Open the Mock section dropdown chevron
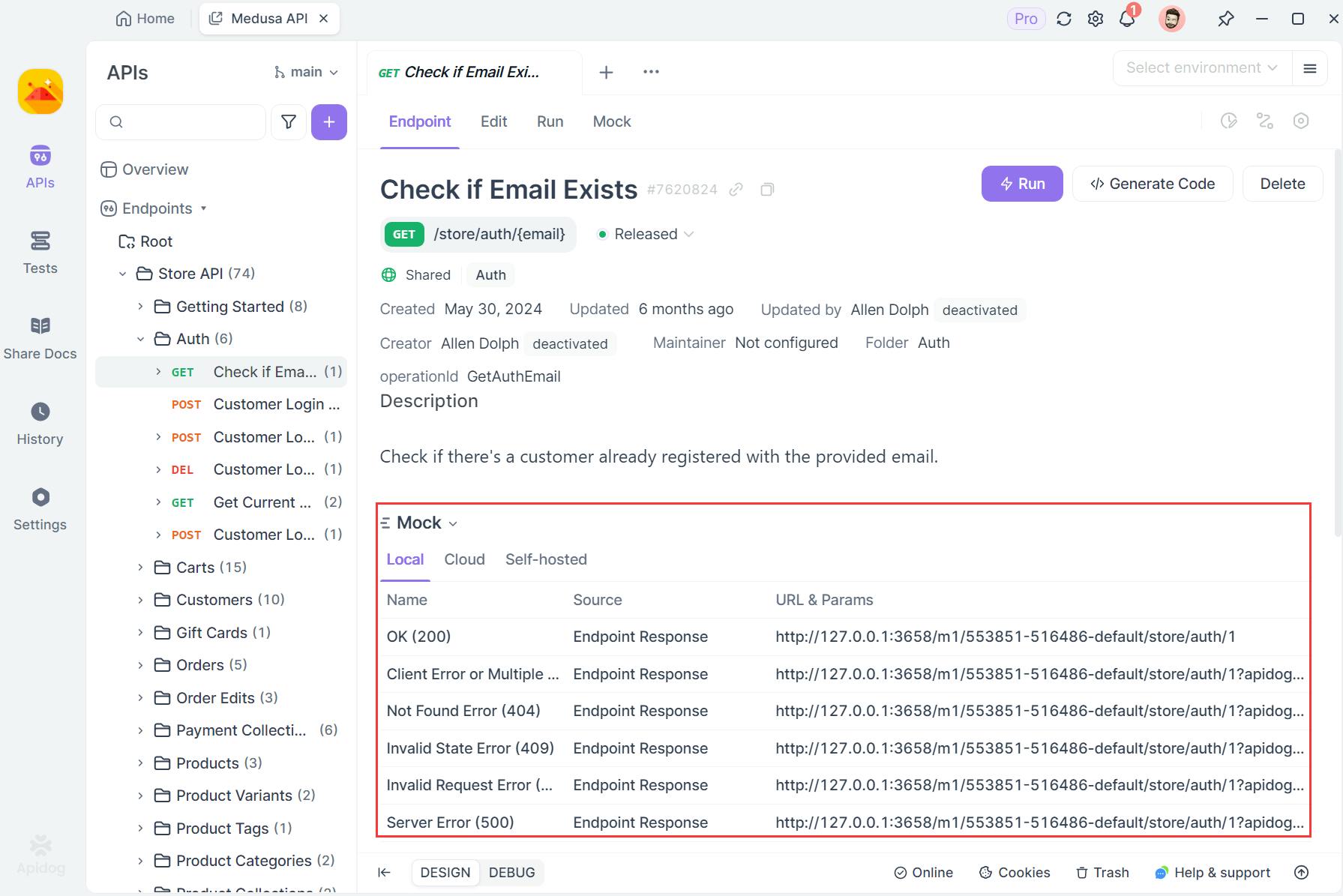Screen dimensions: 1343x896 pyautogui.click(x=453, y=523)
